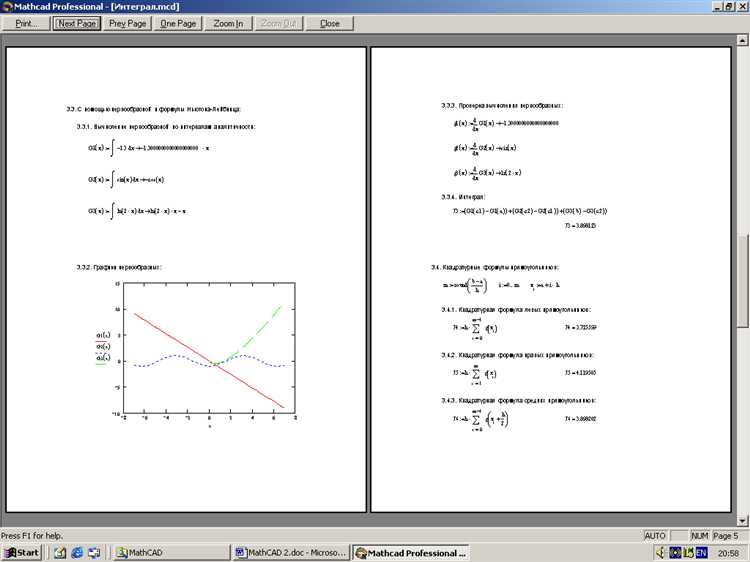The width and height of the screenshot is (750, 562).
Task: Open the Windows Start menu
Action: click(21, 553)
